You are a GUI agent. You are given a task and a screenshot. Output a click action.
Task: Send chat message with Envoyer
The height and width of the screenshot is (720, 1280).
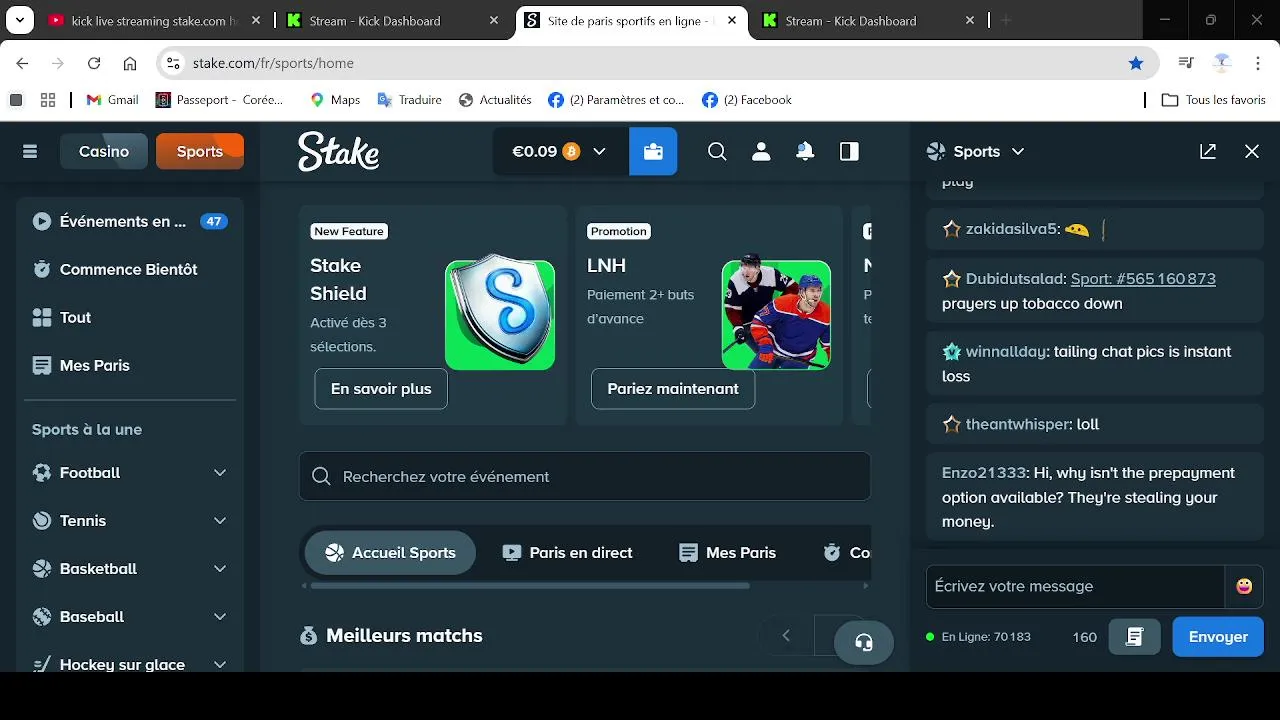(1218, 636)
